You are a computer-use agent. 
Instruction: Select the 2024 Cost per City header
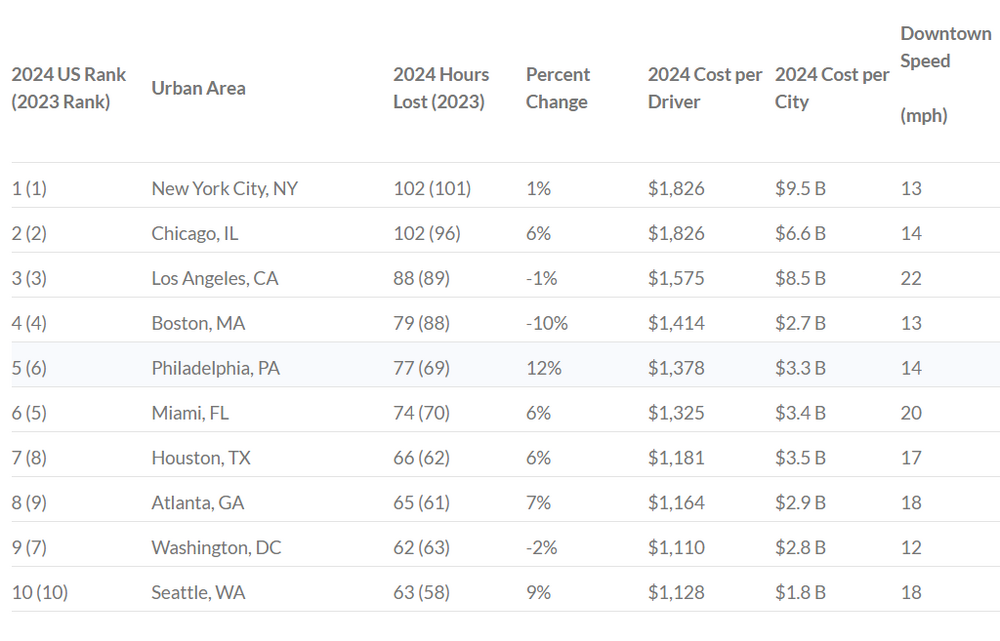[831, 88]
